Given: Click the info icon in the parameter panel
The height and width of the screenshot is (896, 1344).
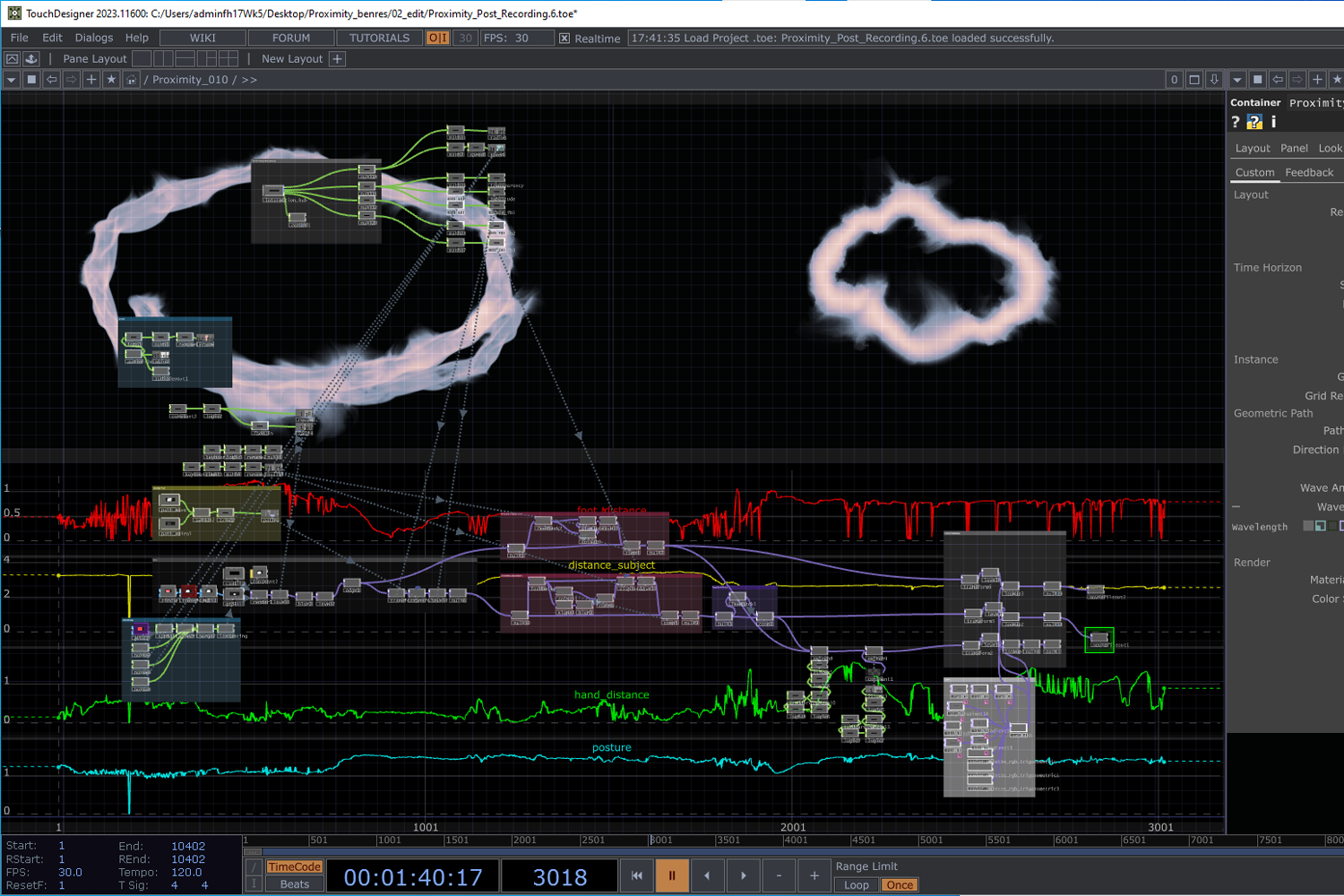Looking at the screenshot, I should pos(1273,121).
